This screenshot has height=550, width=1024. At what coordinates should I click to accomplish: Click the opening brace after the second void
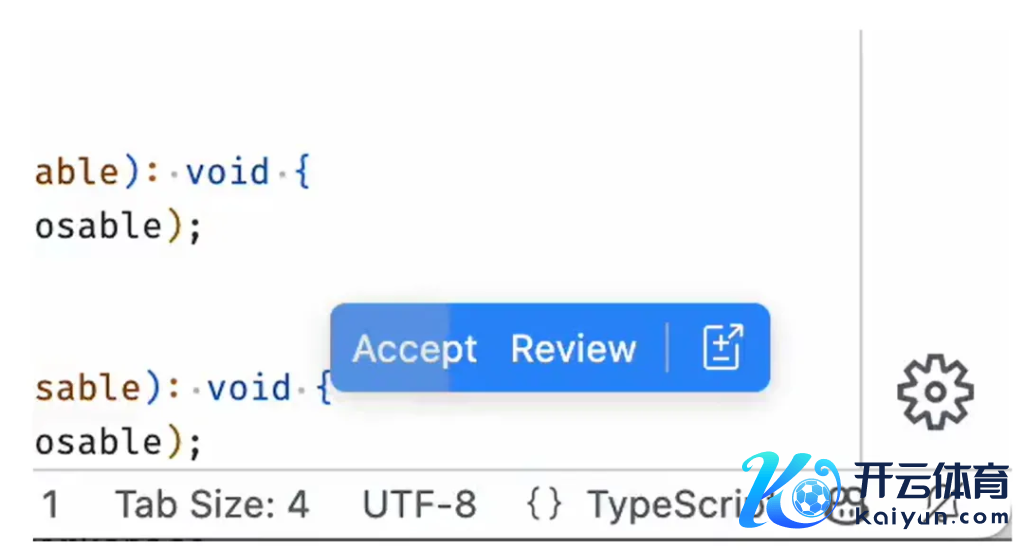[x=323, y=387]
